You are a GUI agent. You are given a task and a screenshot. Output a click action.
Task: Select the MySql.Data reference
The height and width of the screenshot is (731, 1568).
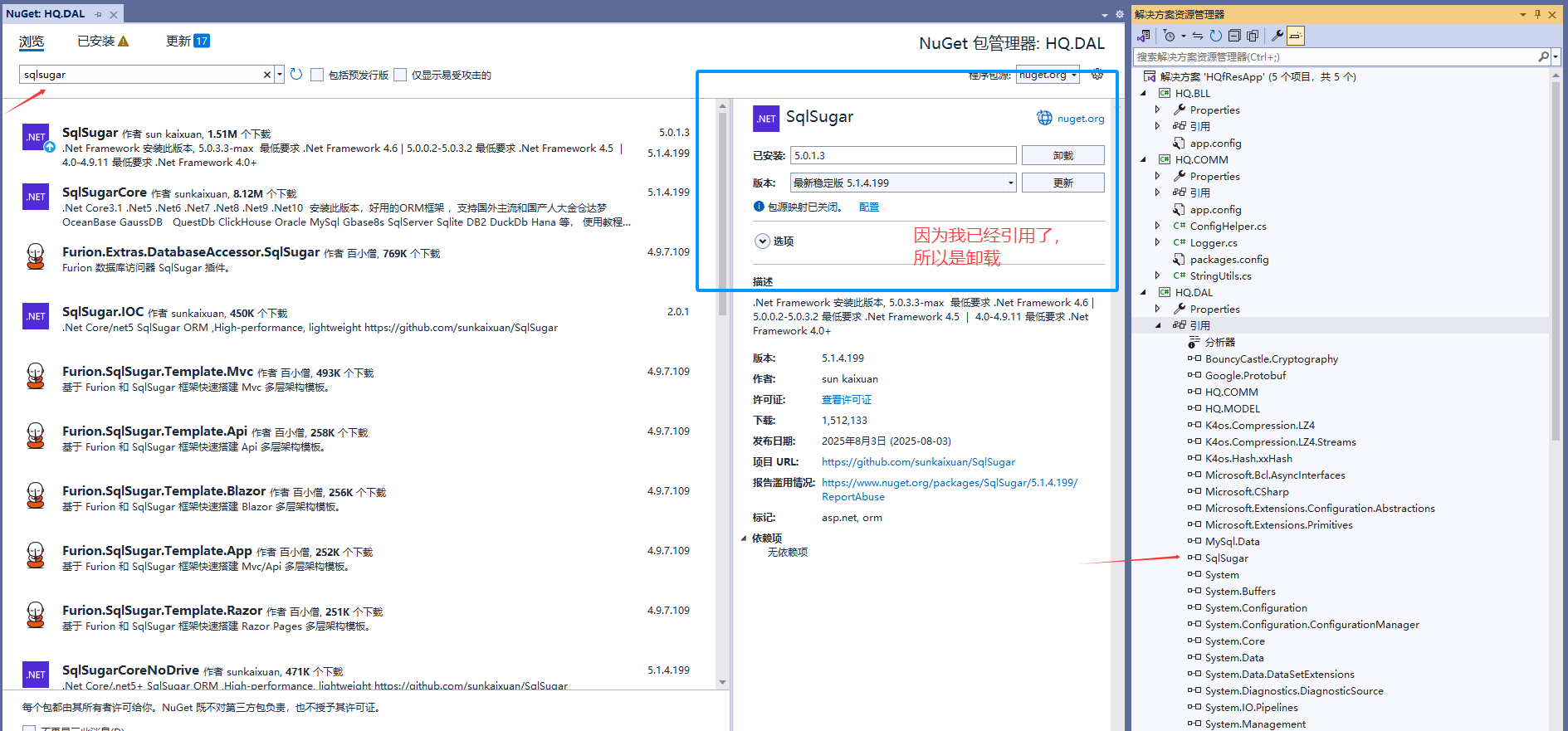tap(1232, 541)
